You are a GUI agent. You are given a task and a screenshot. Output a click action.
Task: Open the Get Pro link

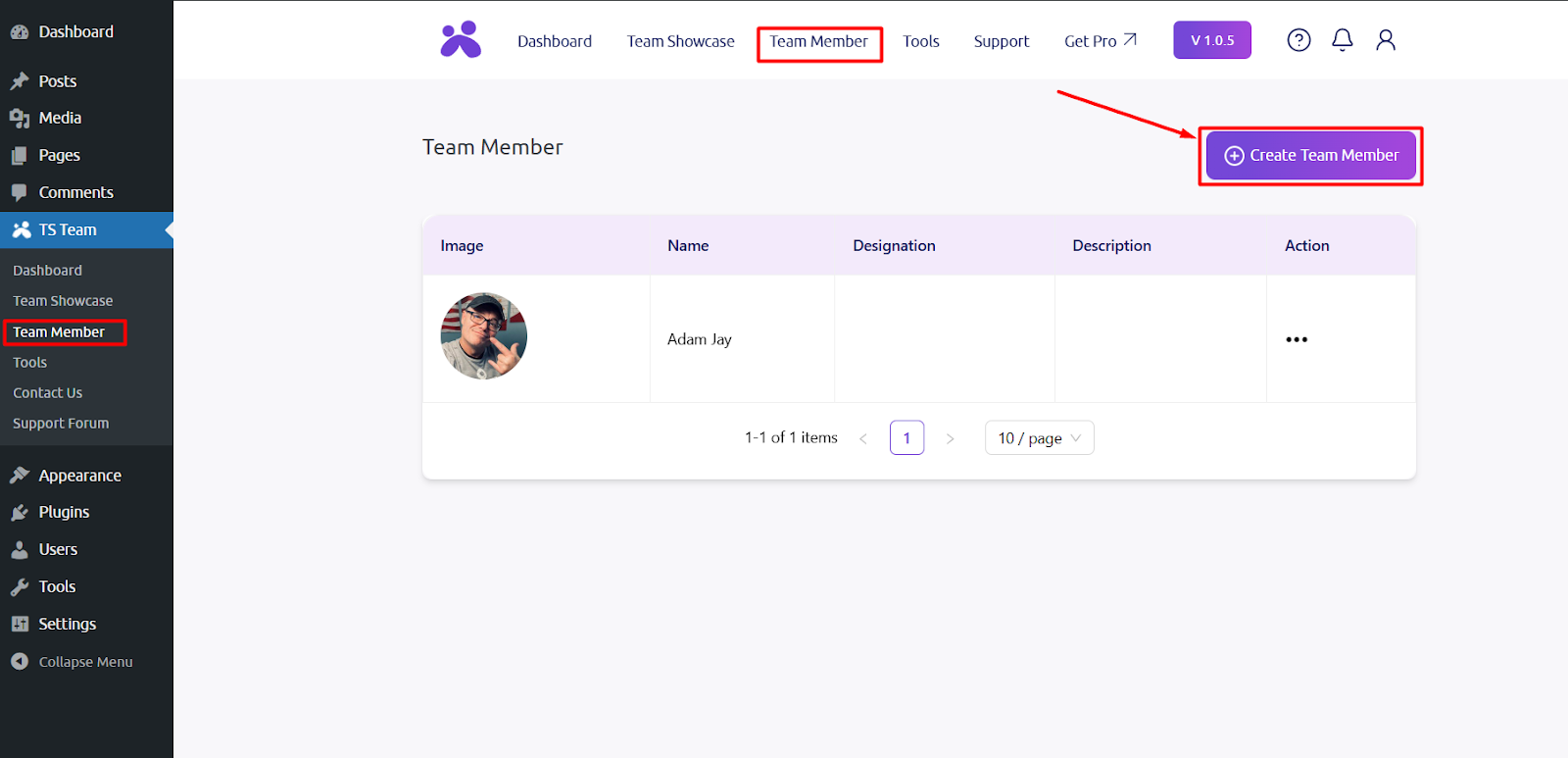point(1100,41)
